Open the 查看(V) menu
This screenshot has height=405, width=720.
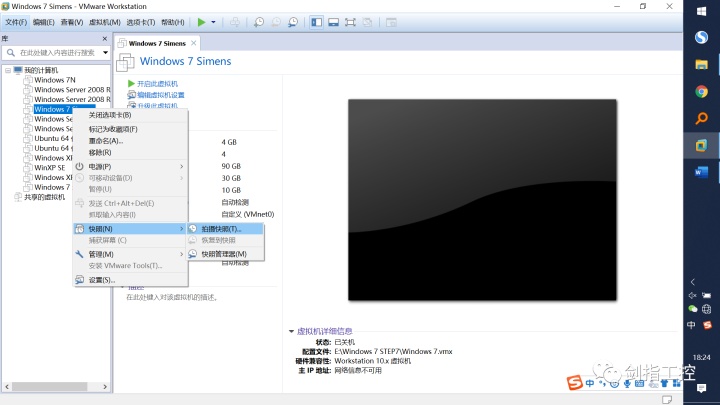point(72,22)
